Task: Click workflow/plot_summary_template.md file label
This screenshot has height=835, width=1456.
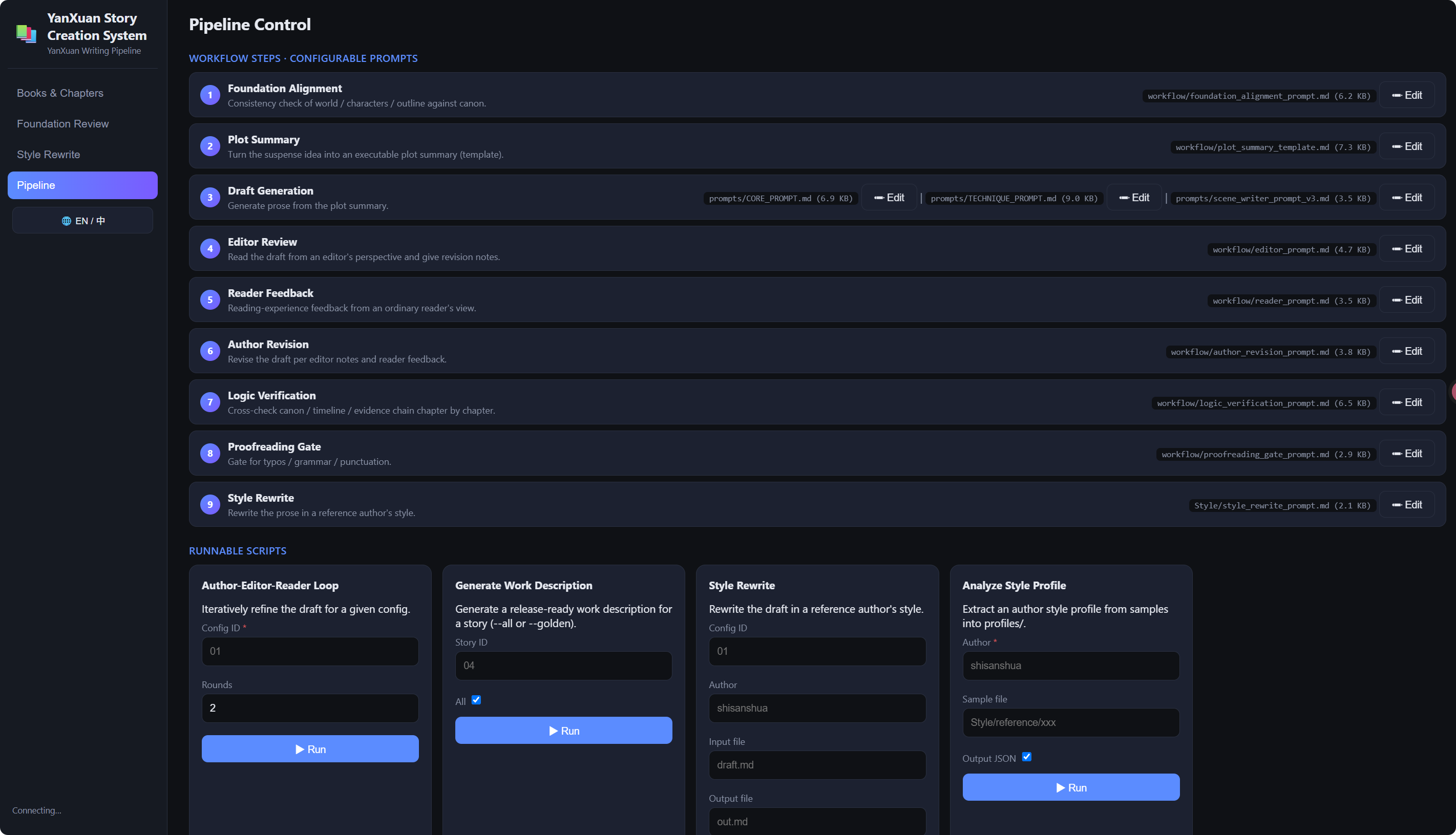Action: [x=1273, y=147]
